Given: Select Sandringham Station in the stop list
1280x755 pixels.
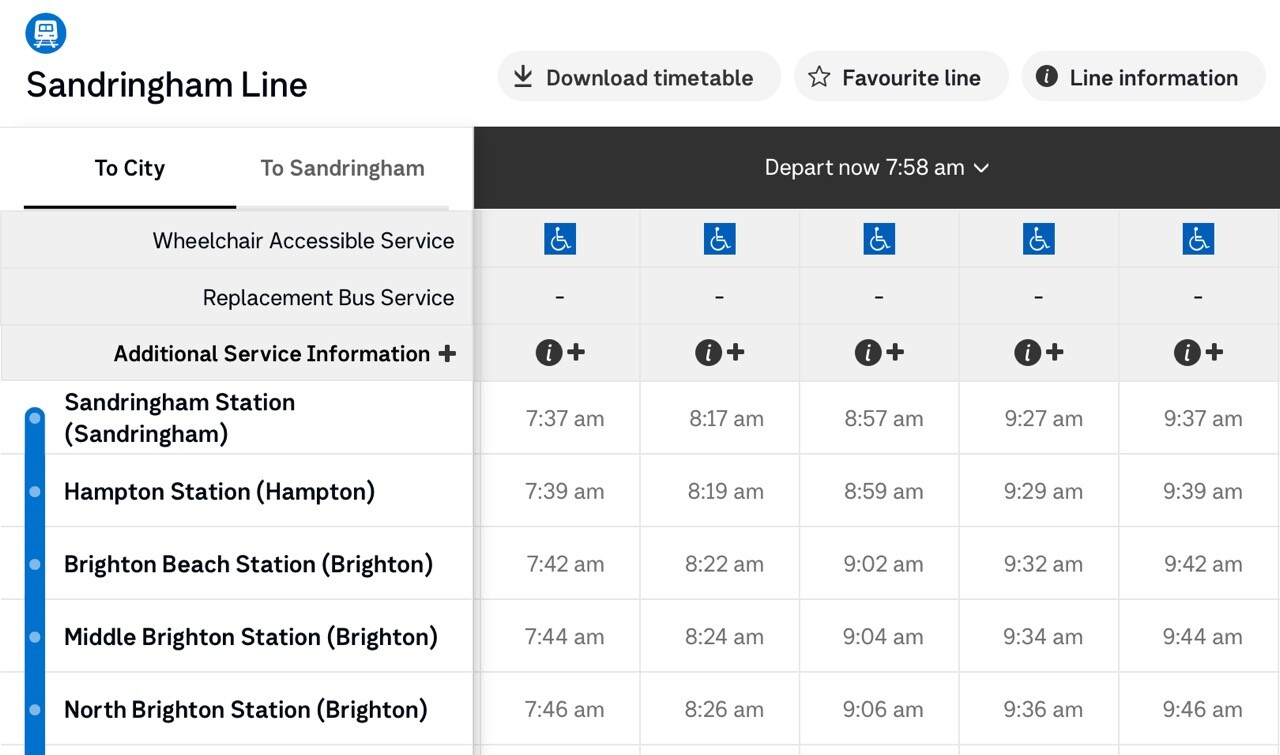Looking at the screenshot, I should (x=180, y=417).
